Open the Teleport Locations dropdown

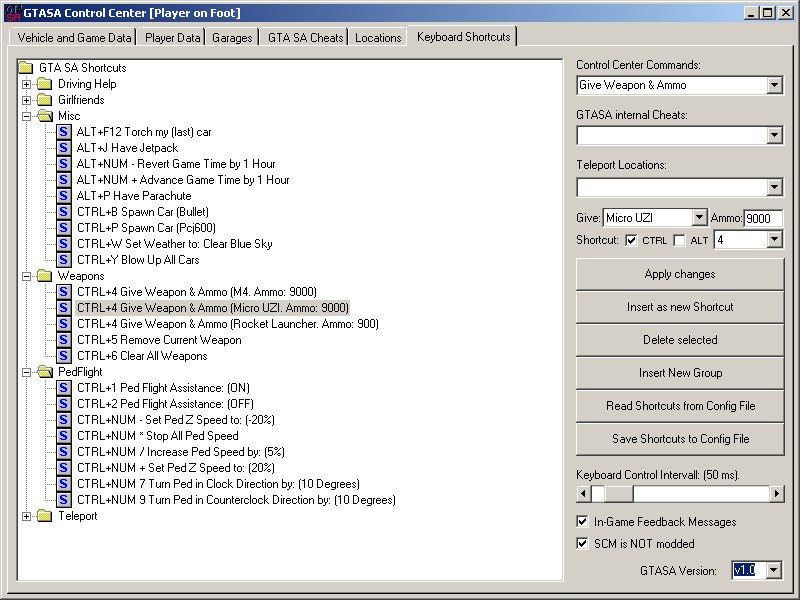point(777,186)
